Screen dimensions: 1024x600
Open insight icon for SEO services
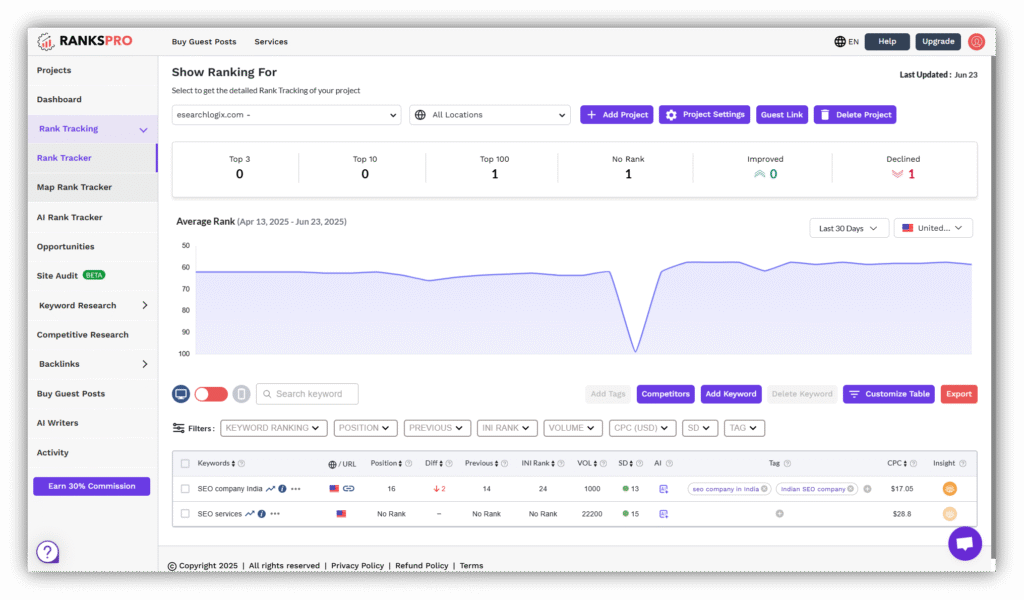tap(950, 514)
